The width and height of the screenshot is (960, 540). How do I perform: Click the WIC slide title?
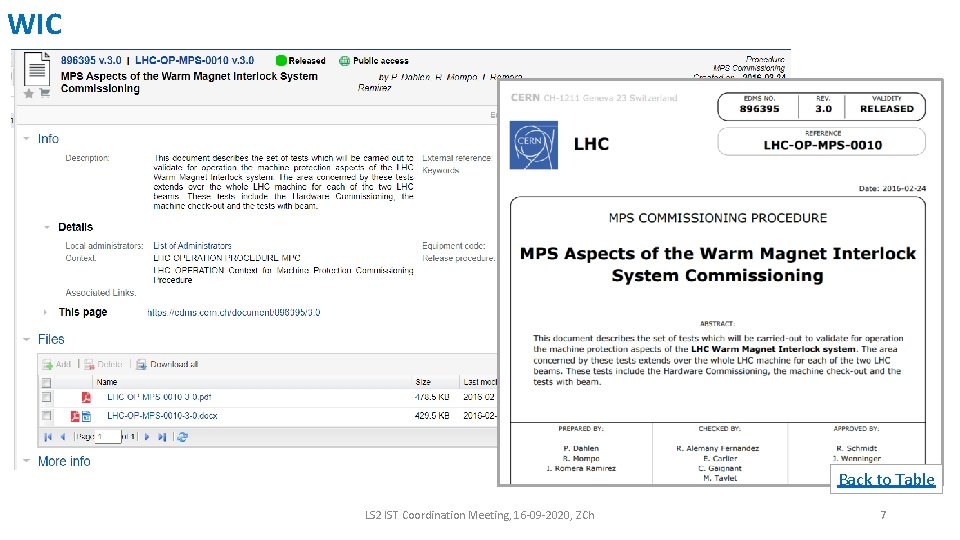(x=35, y=24)
